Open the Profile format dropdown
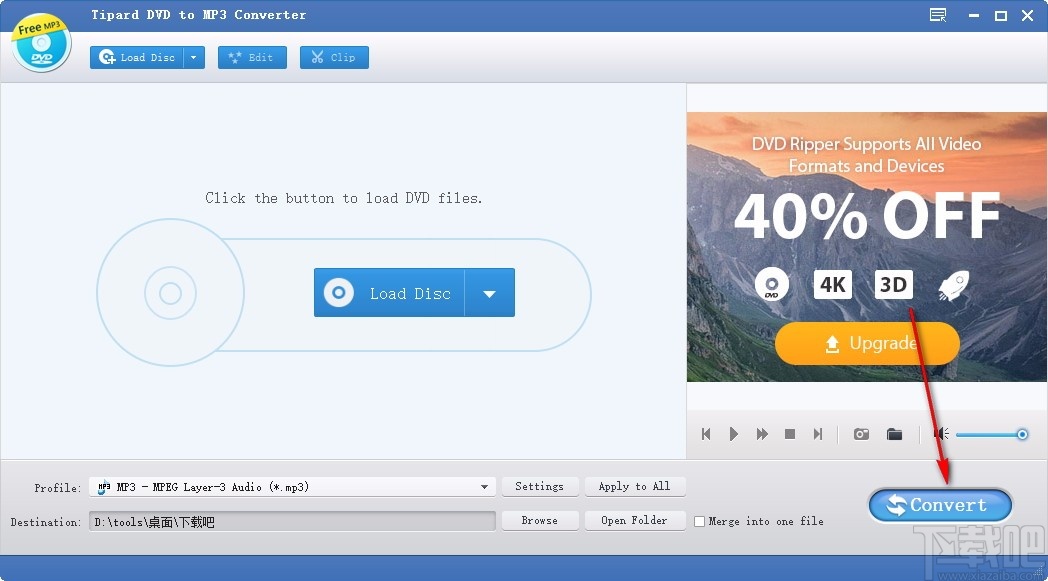The height and width of the screenshot is (581, 1048). pyautogui.click(x=485, y=487)
